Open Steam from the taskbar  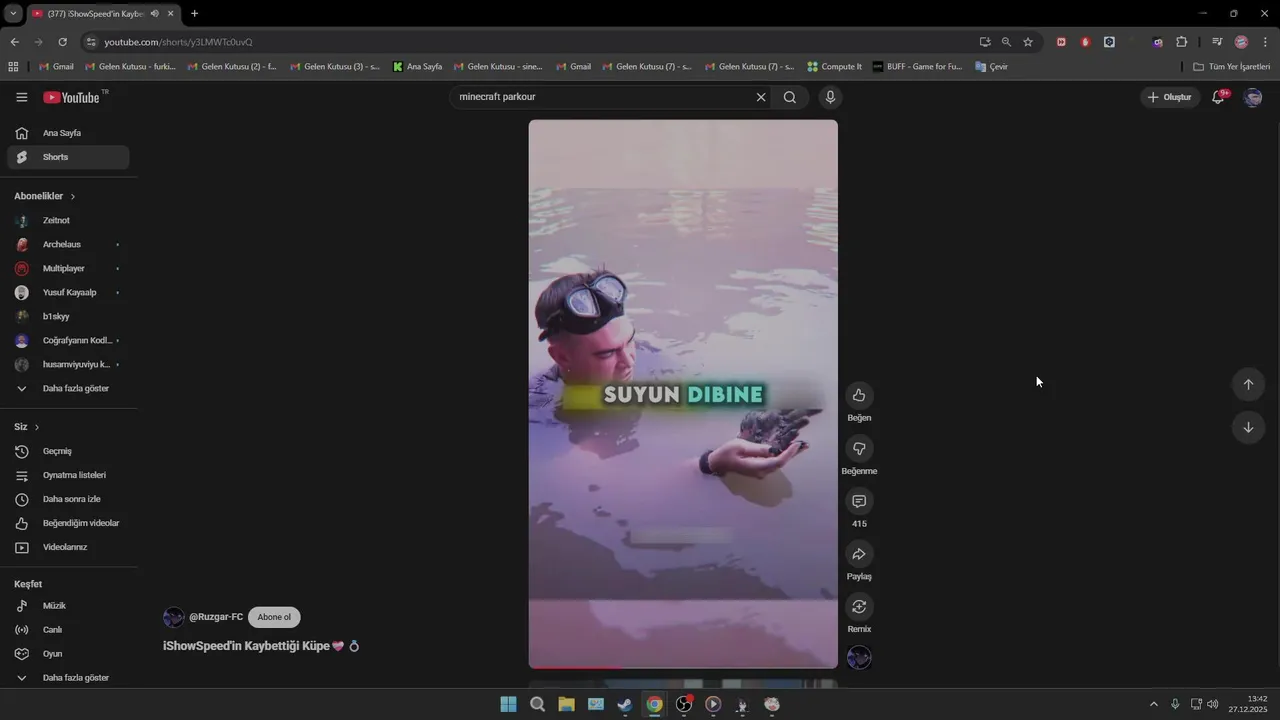click(625, 704)
